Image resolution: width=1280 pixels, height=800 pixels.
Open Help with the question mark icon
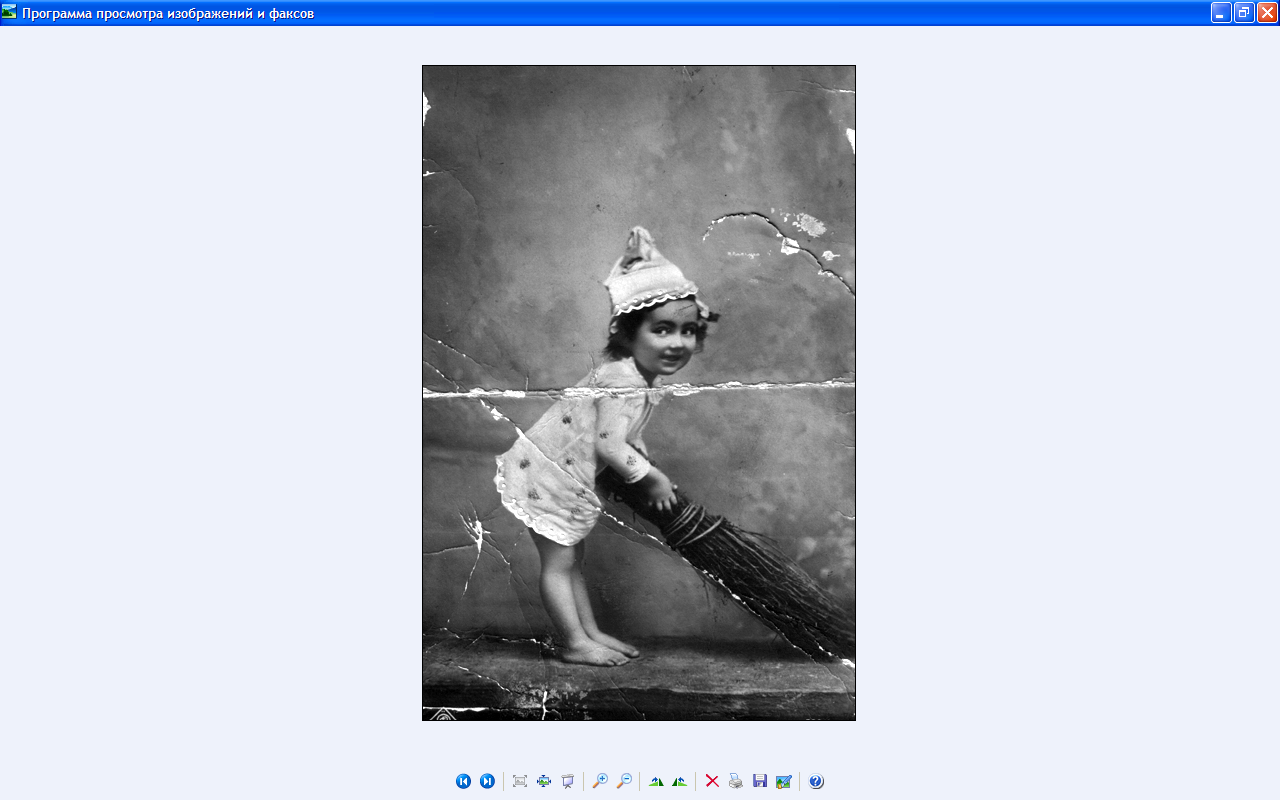click(x=816, y=781)
